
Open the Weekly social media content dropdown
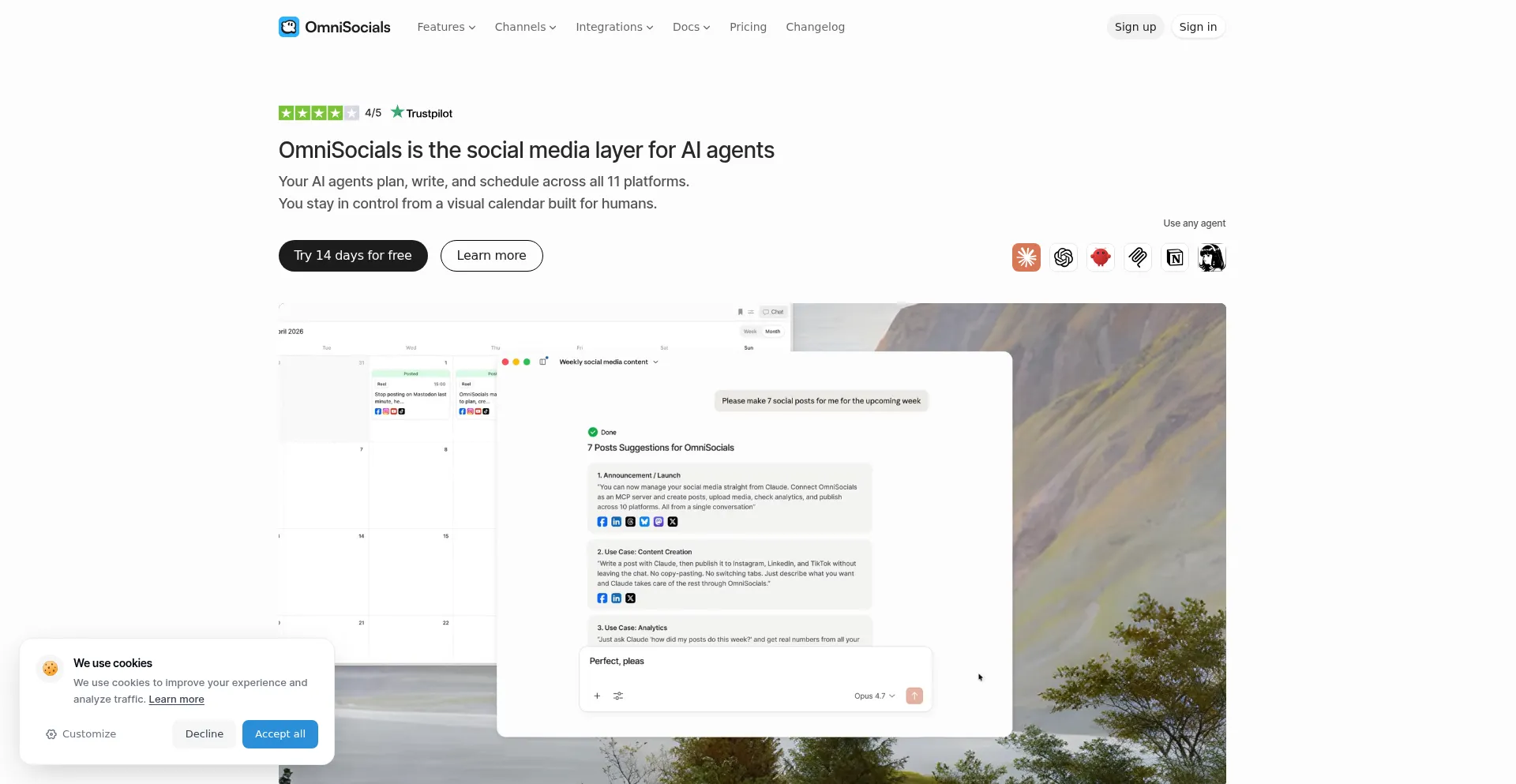pyautogui.click(x=609, y=362)
